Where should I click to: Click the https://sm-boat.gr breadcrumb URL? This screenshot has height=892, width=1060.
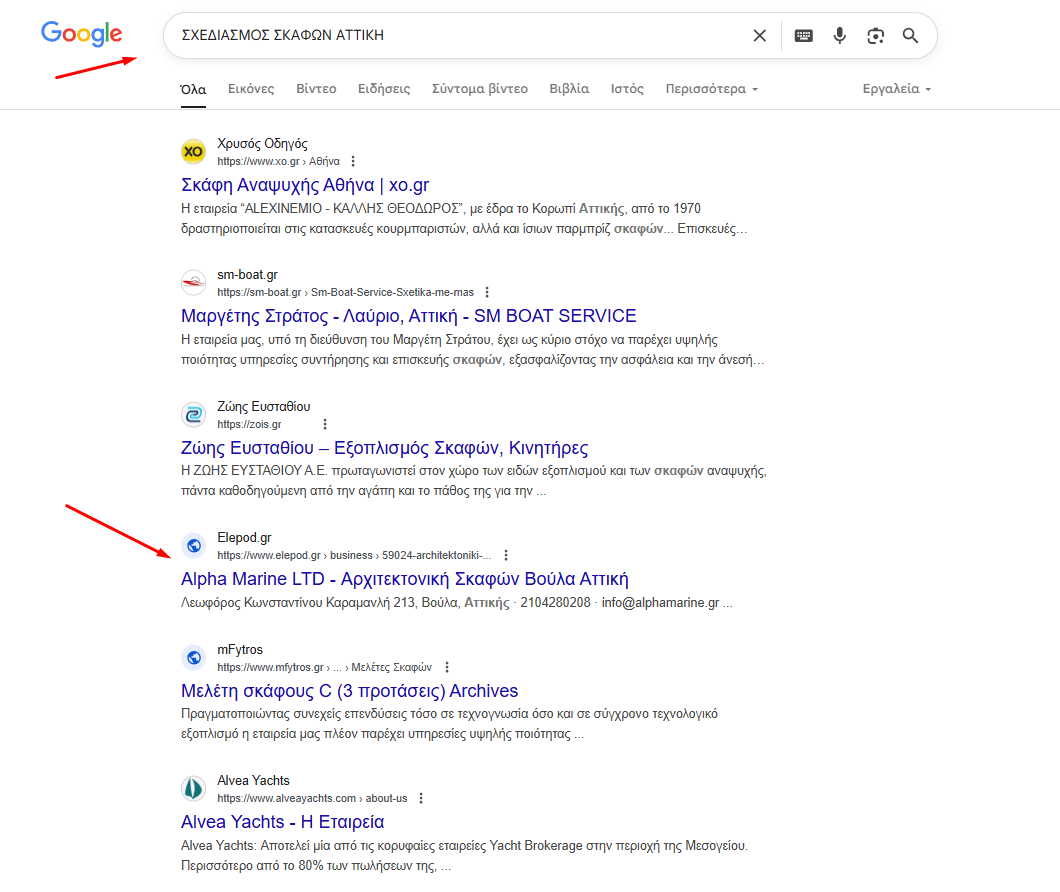[x=345, y=292]
